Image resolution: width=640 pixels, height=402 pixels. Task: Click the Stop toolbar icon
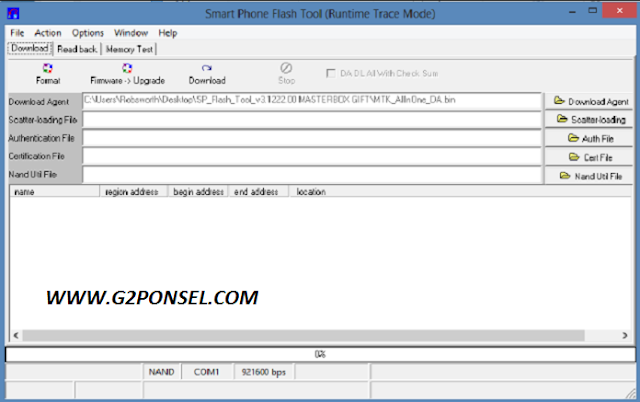[286, 68]
